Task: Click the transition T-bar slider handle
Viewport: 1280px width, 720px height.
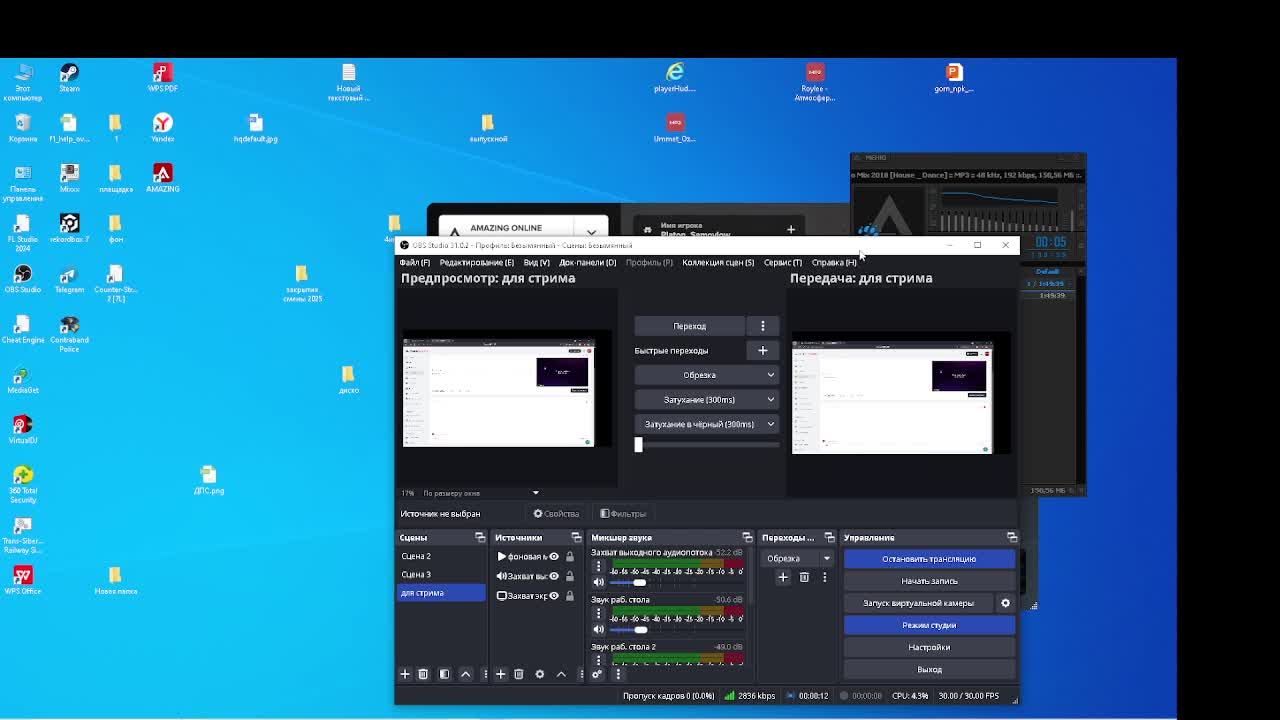Action: click(638, 444)
